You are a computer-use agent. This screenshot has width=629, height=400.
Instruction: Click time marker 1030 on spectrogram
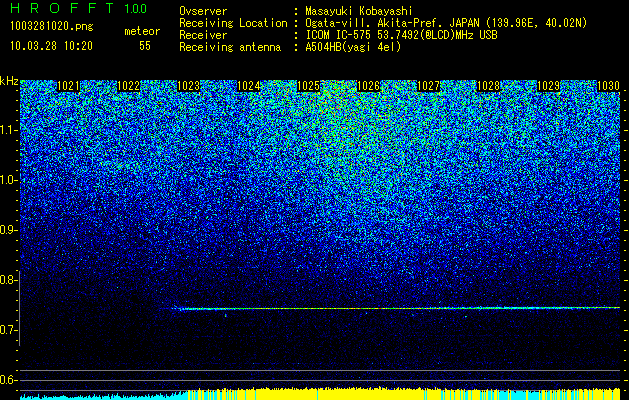608,86
